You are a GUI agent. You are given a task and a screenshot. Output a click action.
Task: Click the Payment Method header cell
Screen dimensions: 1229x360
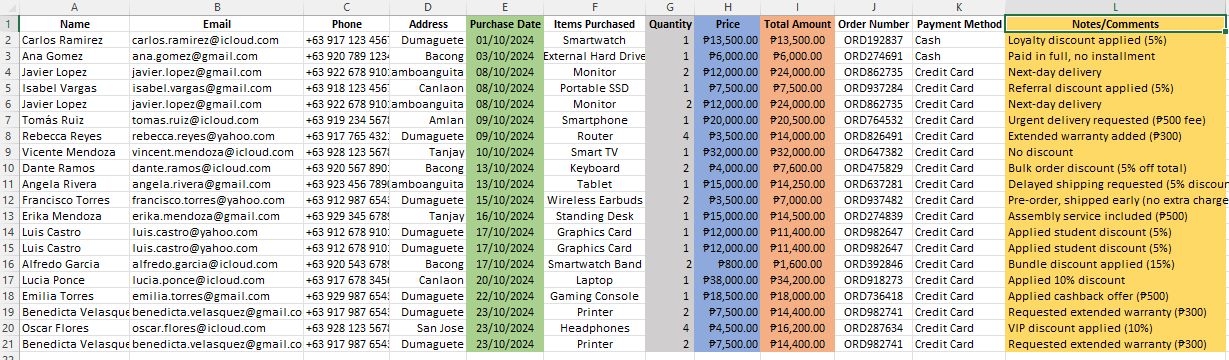(958, 23)
